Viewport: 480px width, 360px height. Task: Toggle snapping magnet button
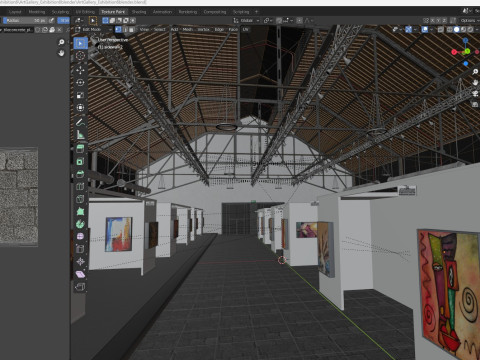click(279, 20)
